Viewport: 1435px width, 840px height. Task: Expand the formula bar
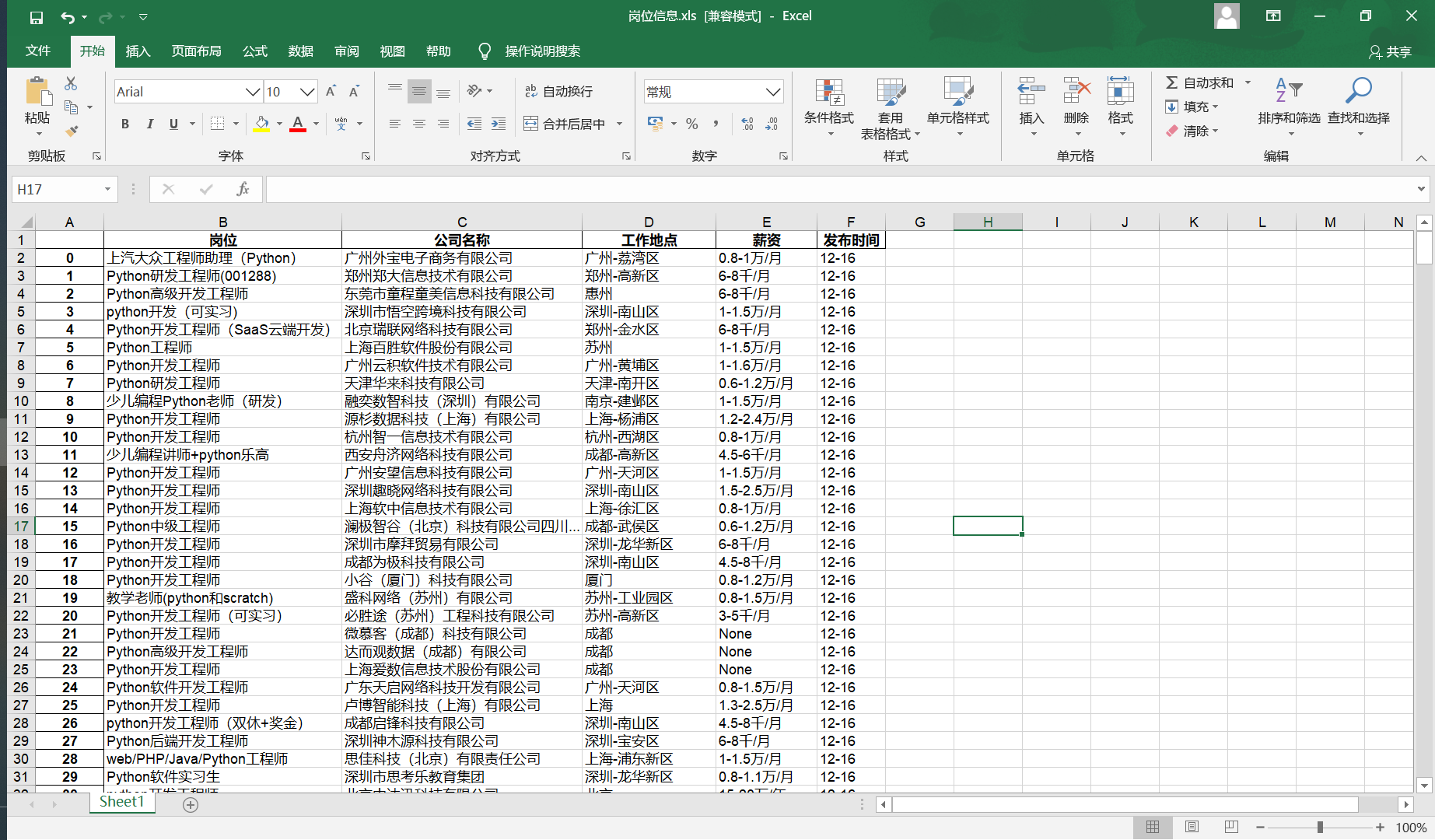click(x=1421, y=189)
